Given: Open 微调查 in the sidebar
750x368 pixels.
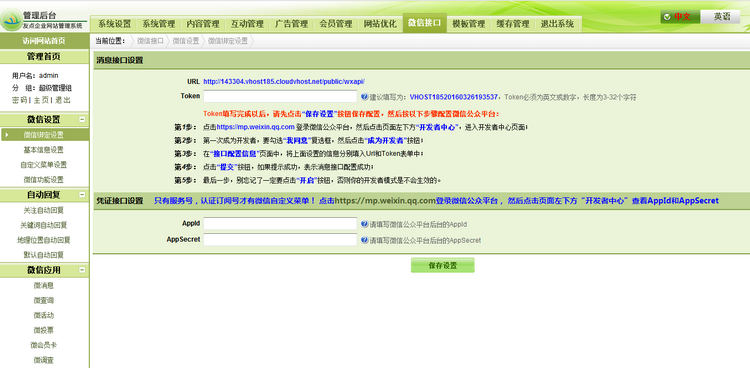Looking at the screenshot, I should point(44,360).
